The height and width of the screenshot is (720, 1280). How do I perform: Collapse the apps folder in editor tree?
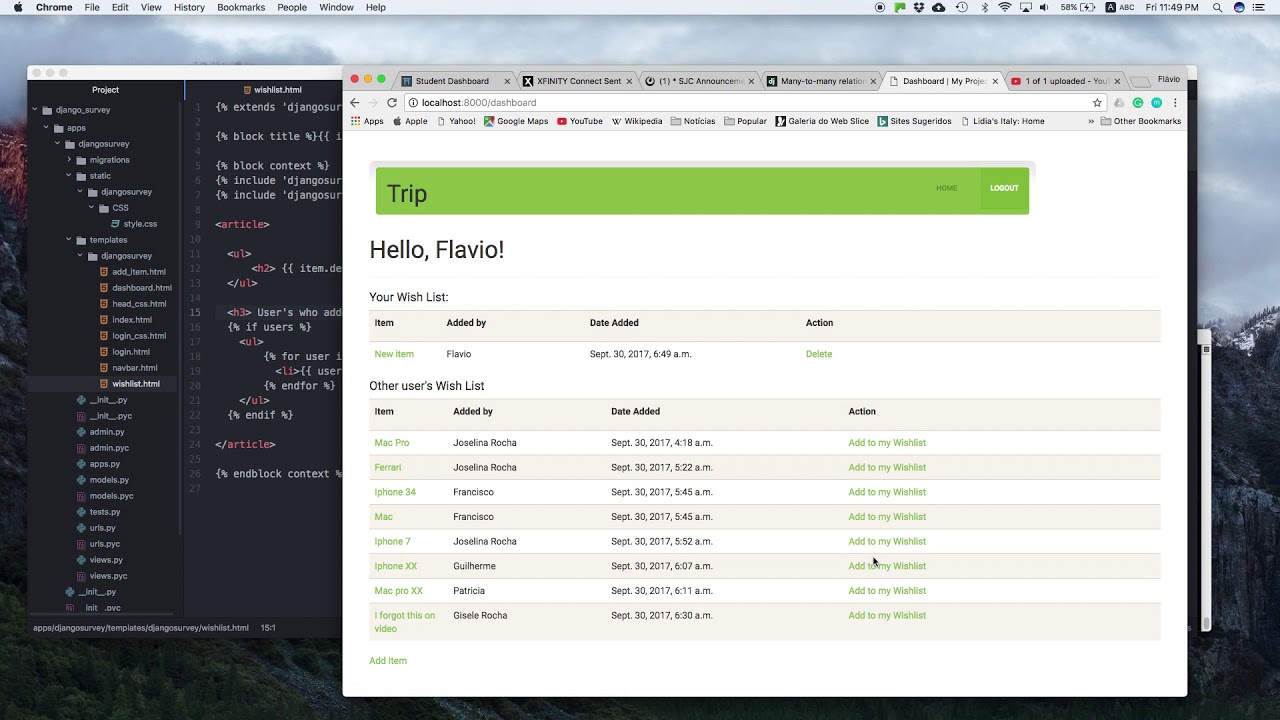tap(45, 128)
